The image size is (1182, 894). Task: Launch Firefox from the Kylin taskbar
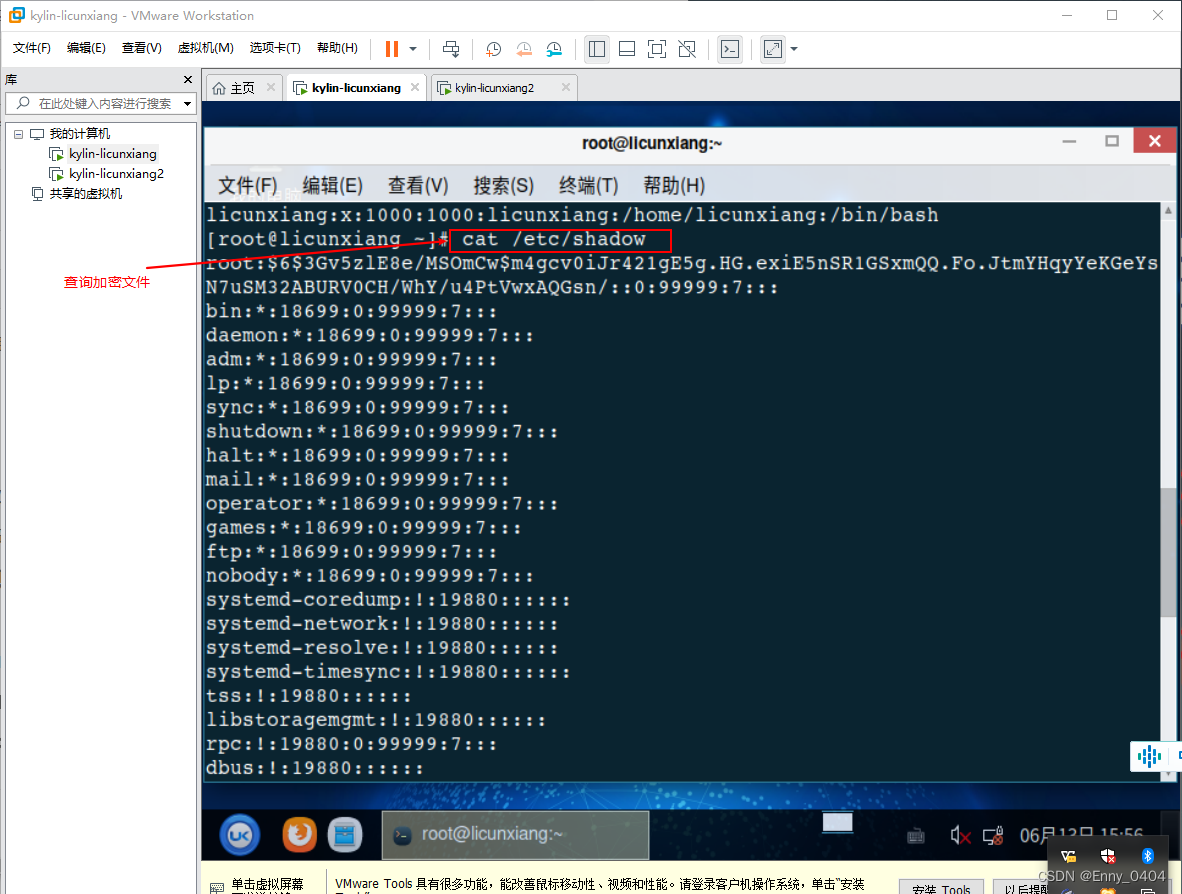(x=299, y=834)
